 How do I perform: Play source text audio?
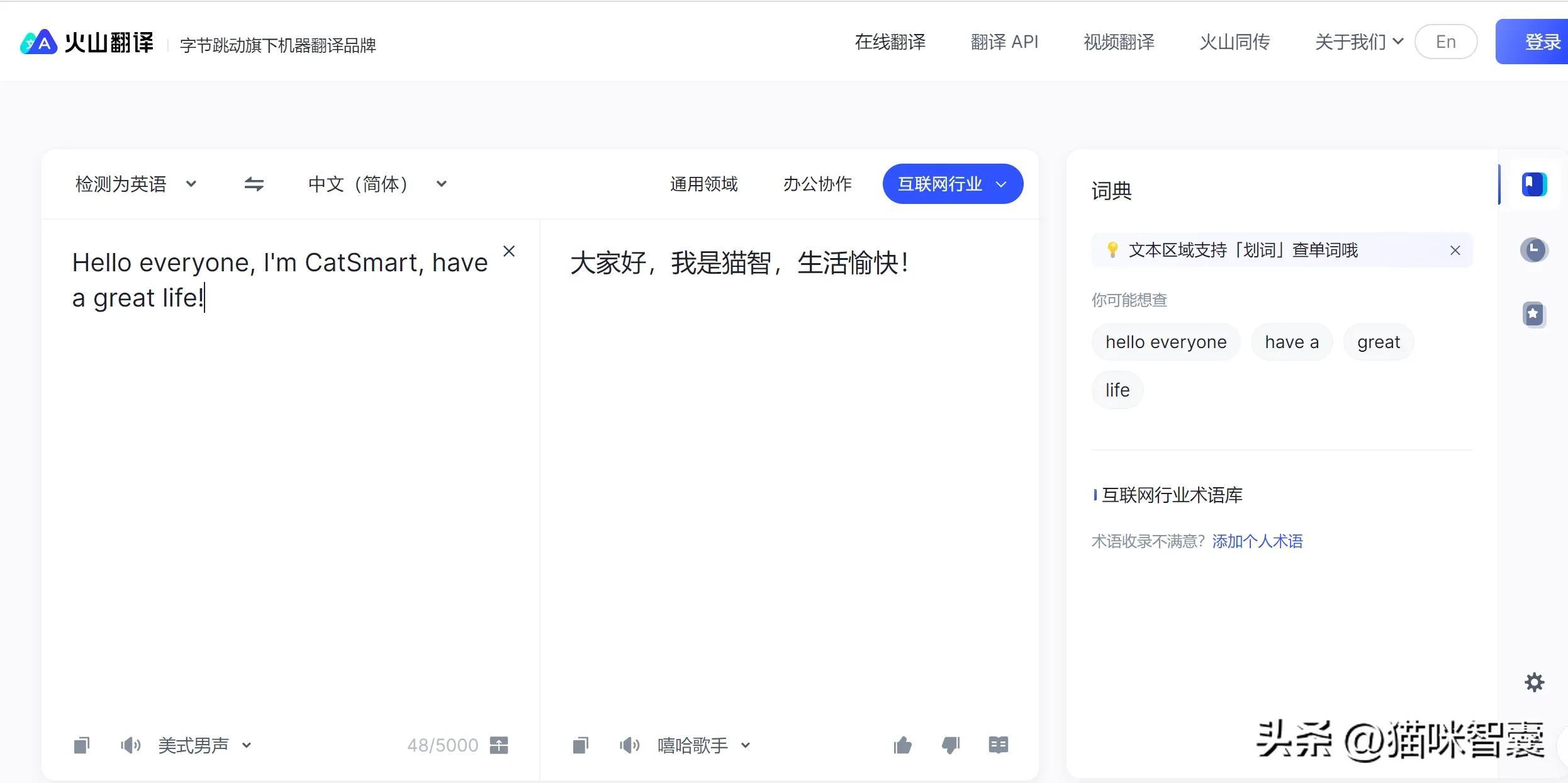tap(131, 745)
